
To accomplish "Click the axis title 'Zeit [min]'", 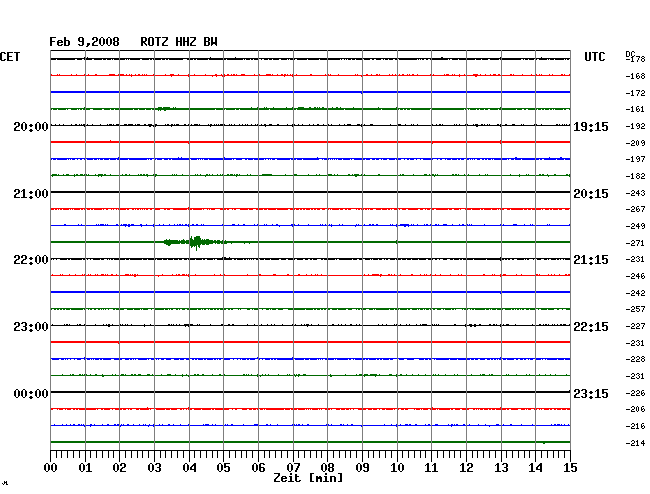I will 308,478.
